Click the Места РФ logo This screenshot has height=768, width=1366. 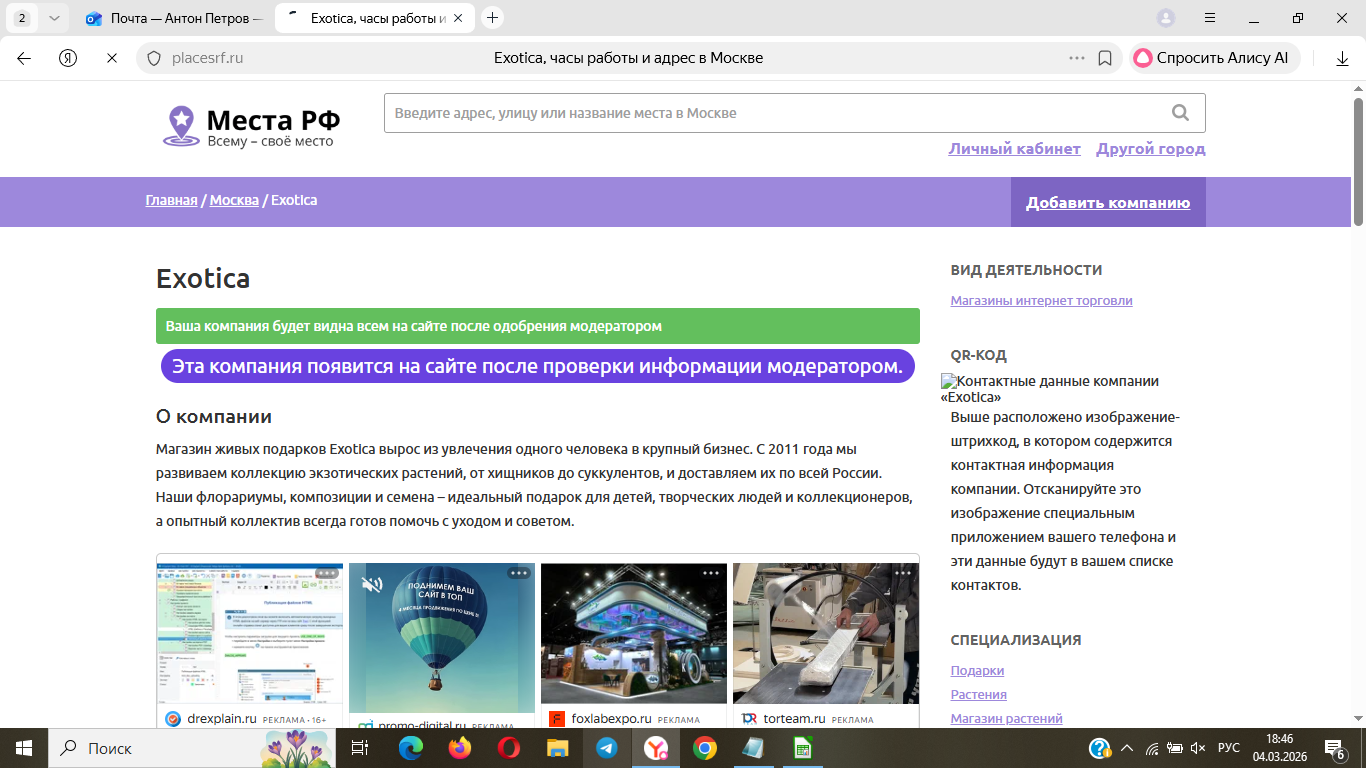tap(252, 126)
